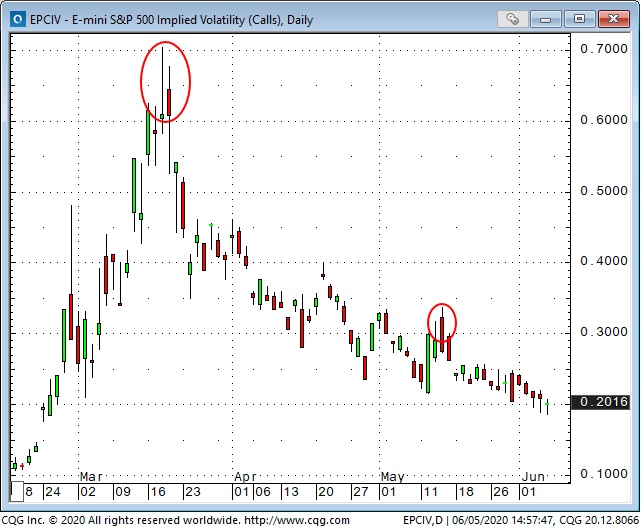Click the date label 06 on time axis
Viewport: 642px width, 528px height.
coord(263,492)
